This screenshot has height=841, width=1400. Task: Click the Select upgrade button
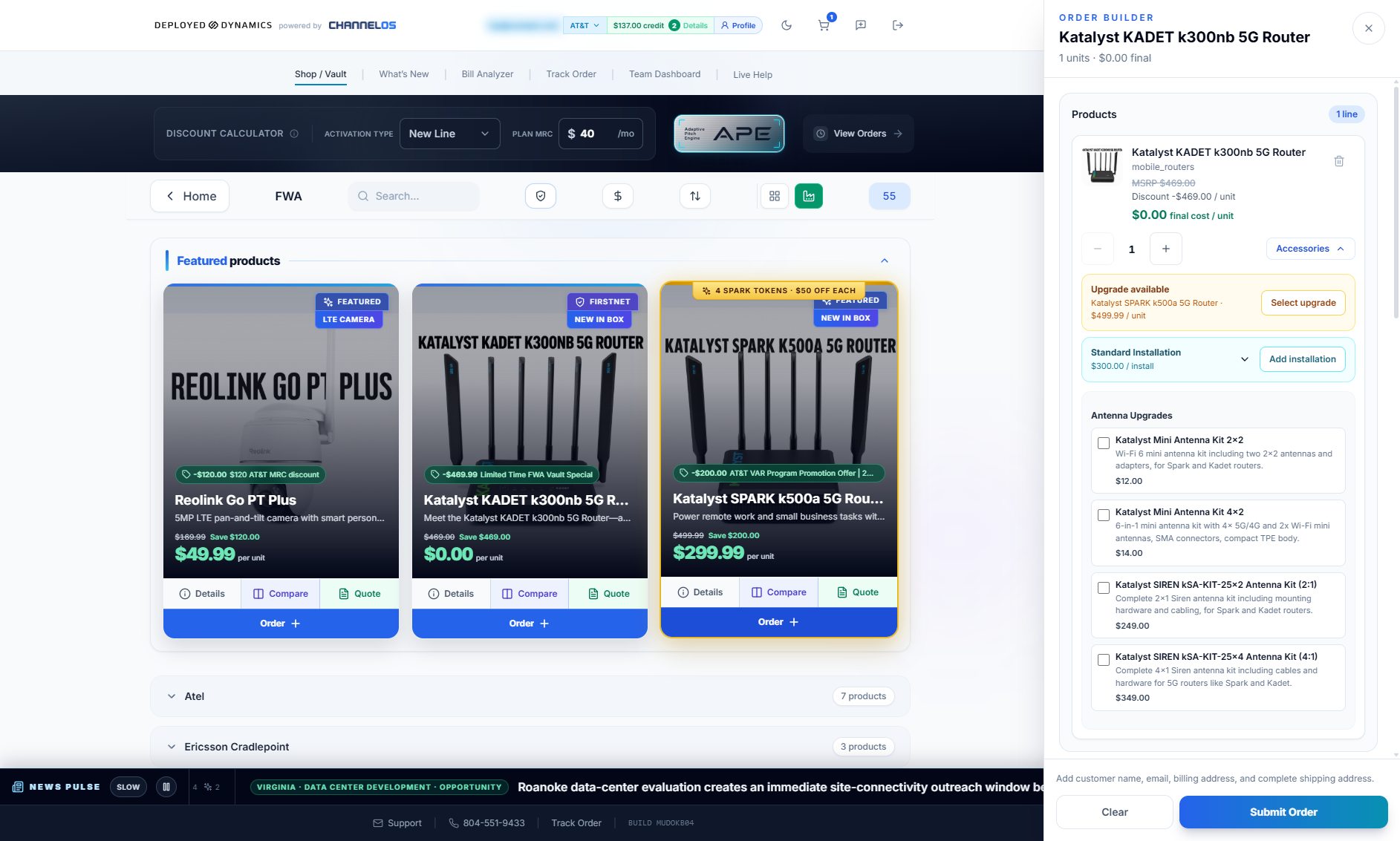(1303, 303)
